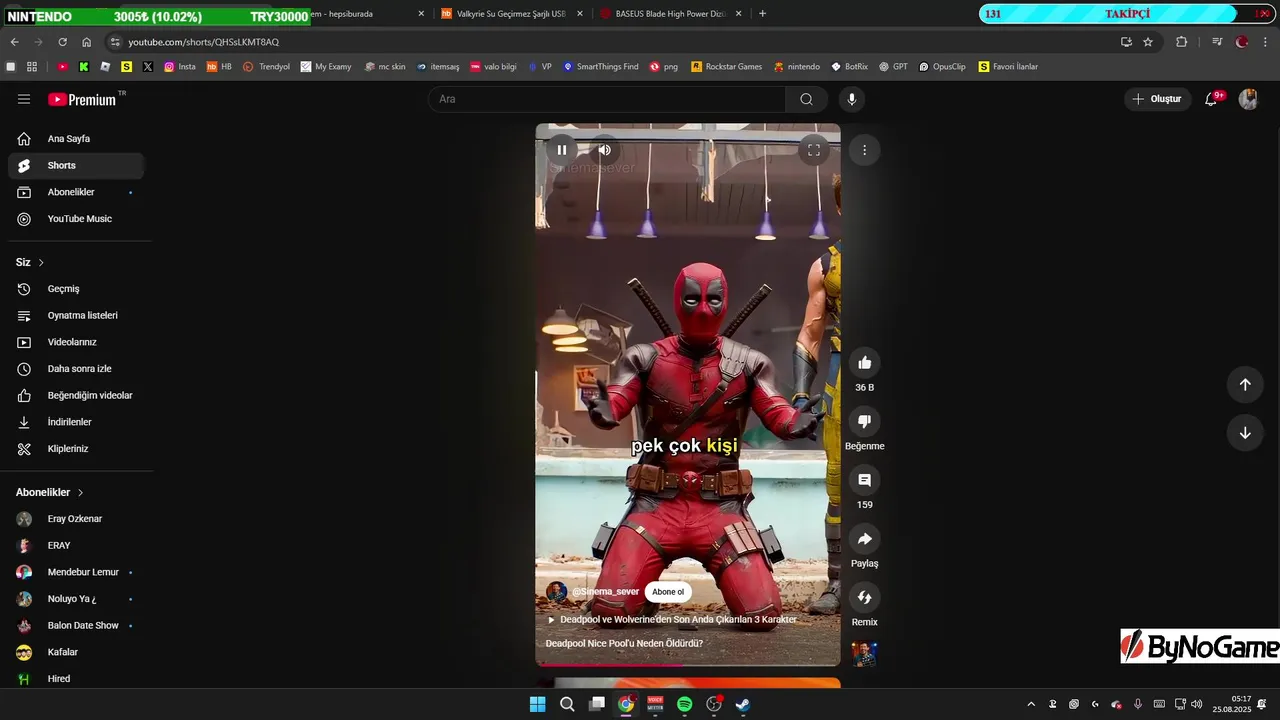Remix this Short
Image resolution: width=1280 pixels, height=720 pixels.
point(865,597)
